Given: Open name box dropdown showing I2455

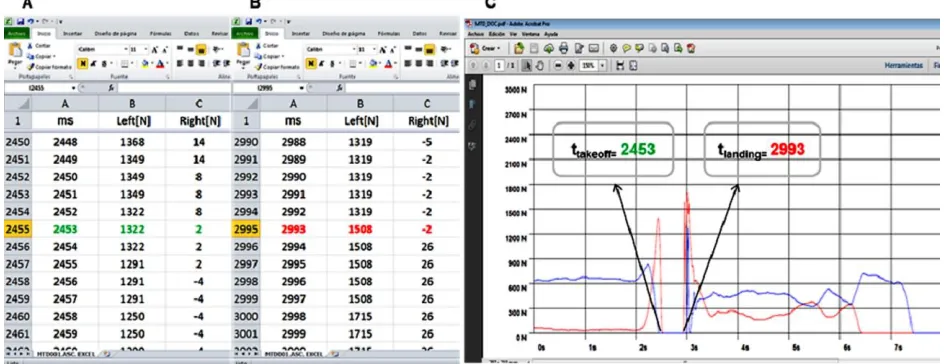Looking at the screenshot, I should 73,88.
